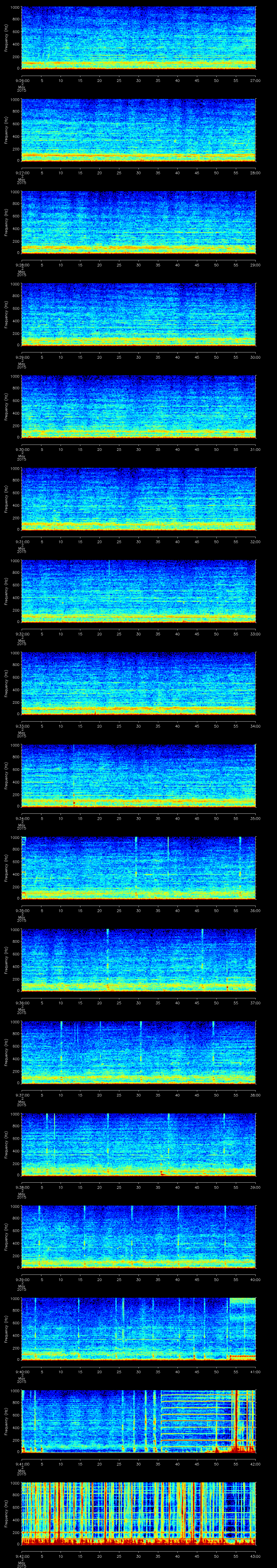The image size is (277, 1568).
Task: Click the harmonic-lined spectrogram starting at 9:41:00
Action: pyautogui.click(x=138, y=1422)
